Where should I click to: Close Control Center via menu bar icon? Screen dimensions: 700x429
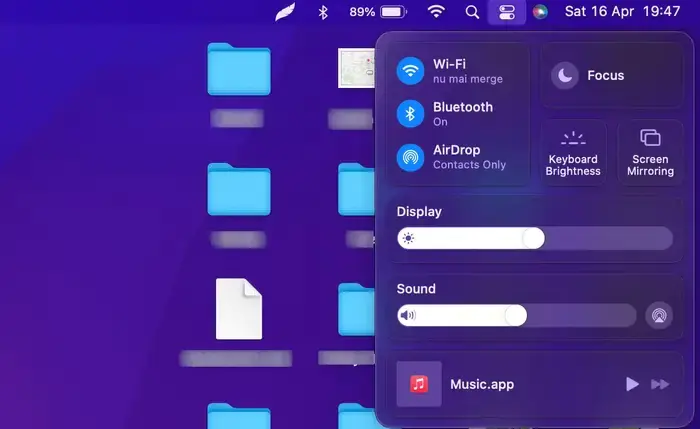(x=506, y=12)
